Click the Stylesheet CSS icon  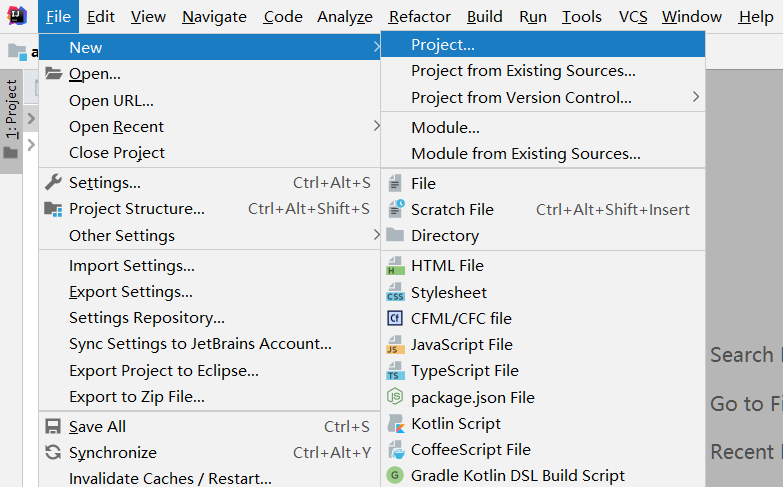click(x=395, y=292)
